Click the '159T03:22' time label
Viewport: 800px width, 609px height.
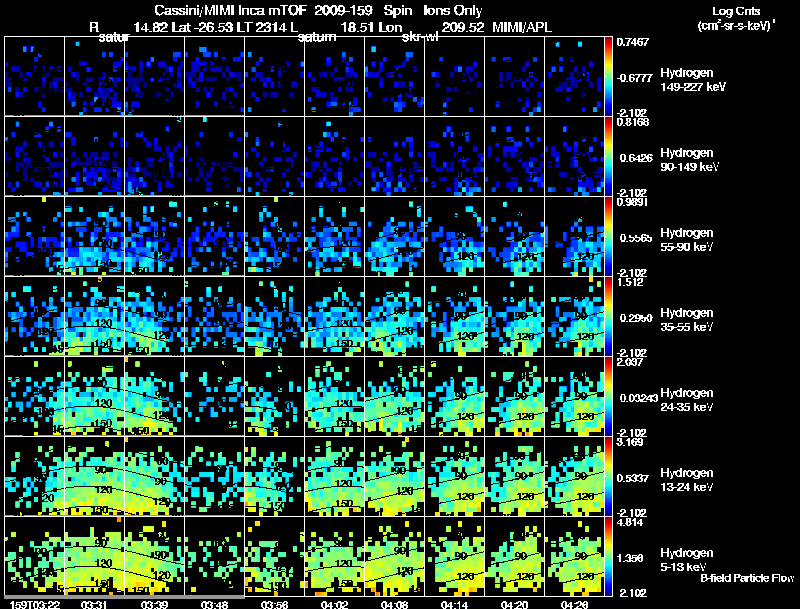coord(35,604)
